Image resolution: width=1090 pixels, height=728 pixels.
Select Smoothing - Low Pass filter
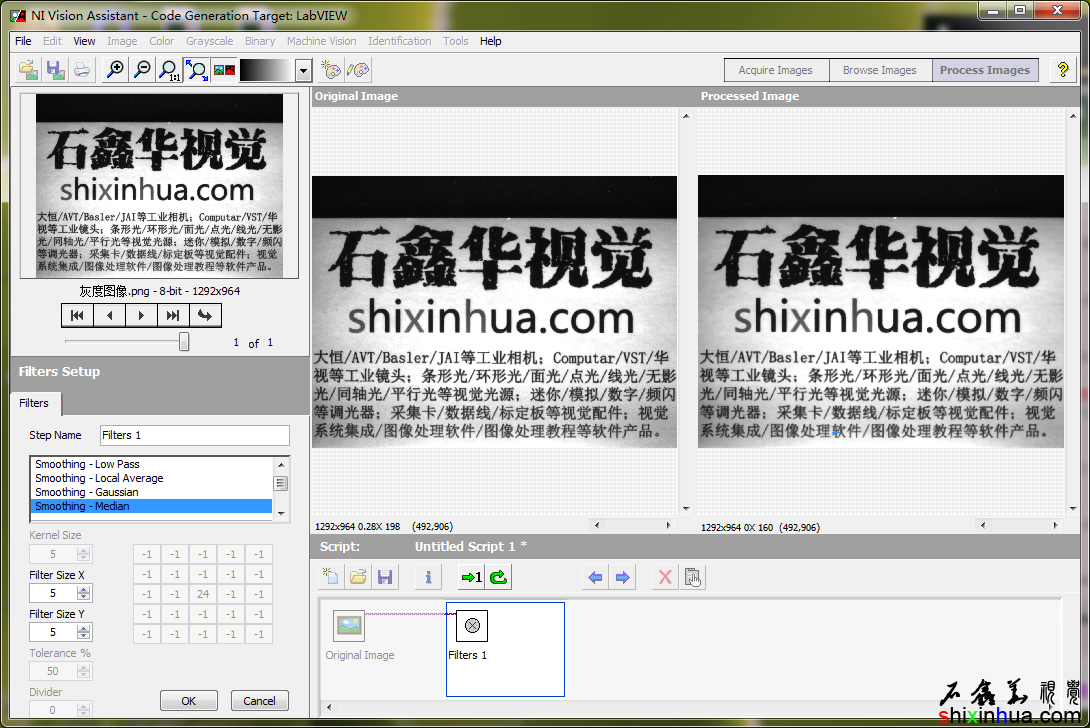pos(151,464)
